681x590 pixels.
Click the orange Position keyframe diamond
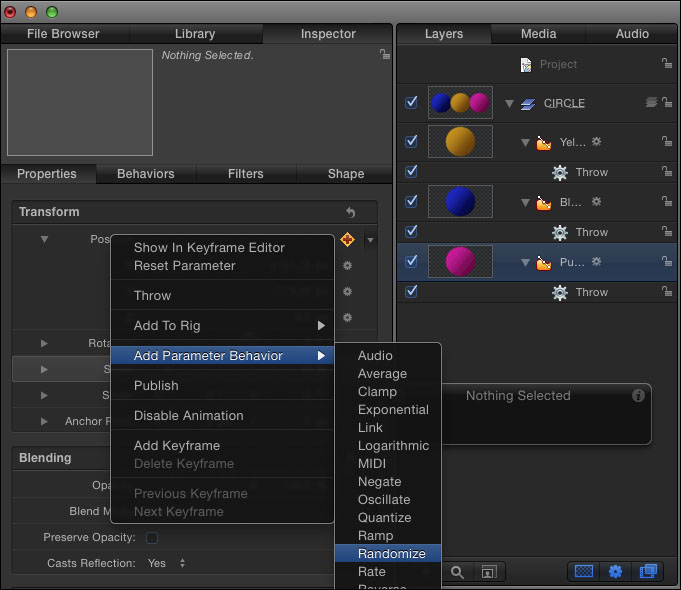click(347, 239)
